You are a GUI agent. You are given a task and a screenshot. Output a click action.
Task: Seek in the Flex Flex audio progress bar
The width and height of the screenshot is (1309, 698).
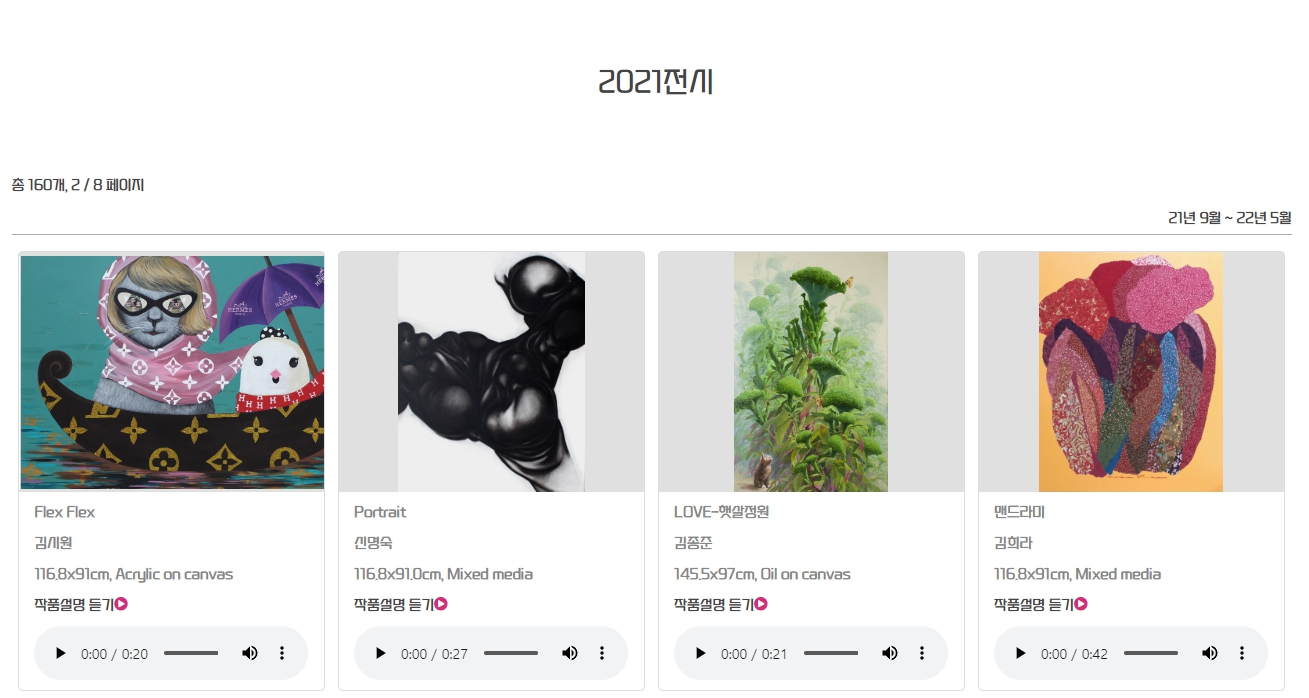[x=191, y=653]
